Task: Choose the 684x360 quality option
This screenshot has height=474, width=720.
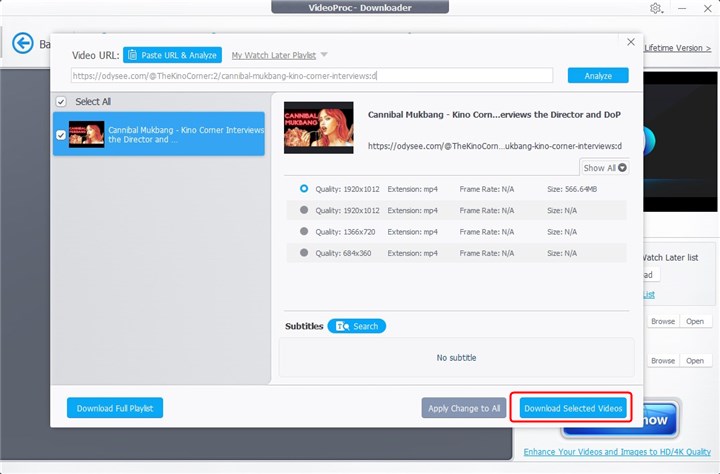Action: pos(304,253)
